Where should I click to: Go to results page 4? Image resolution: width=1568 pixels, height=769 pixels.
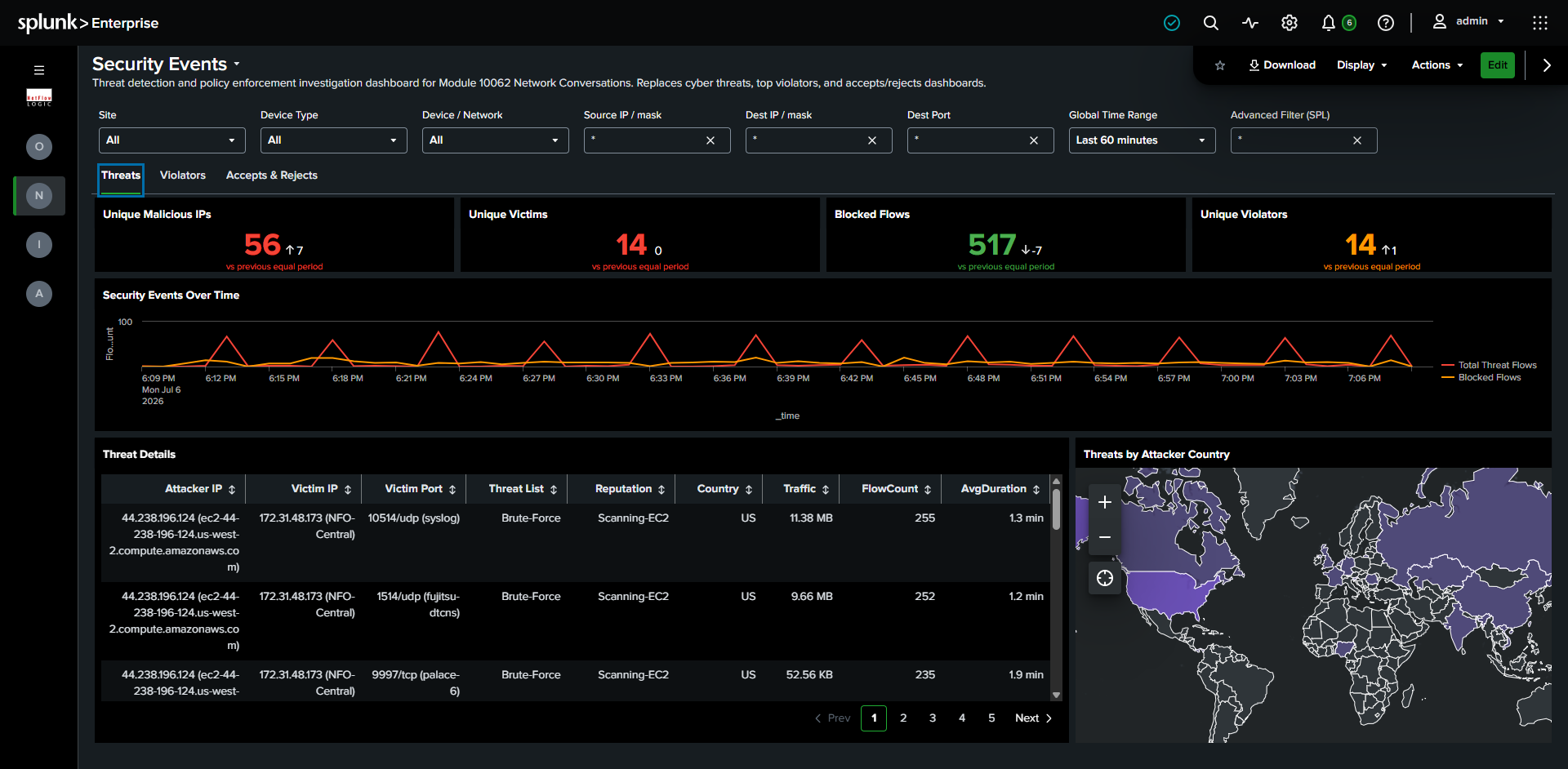coord(962,718)
